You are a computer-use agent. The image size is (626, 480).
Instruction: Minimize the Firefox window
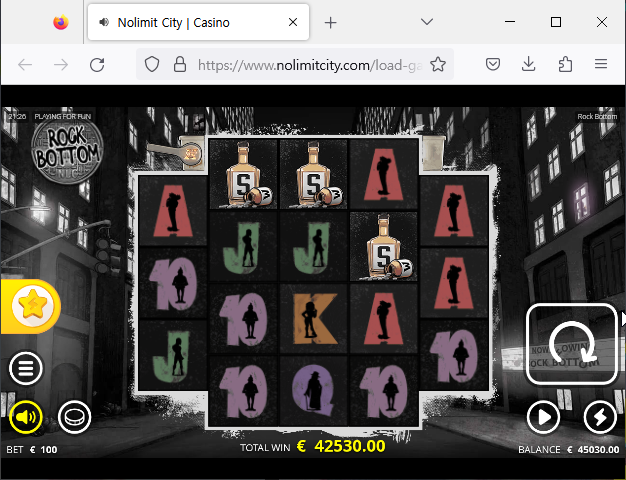pyautogui.click(x=510, y=22)
